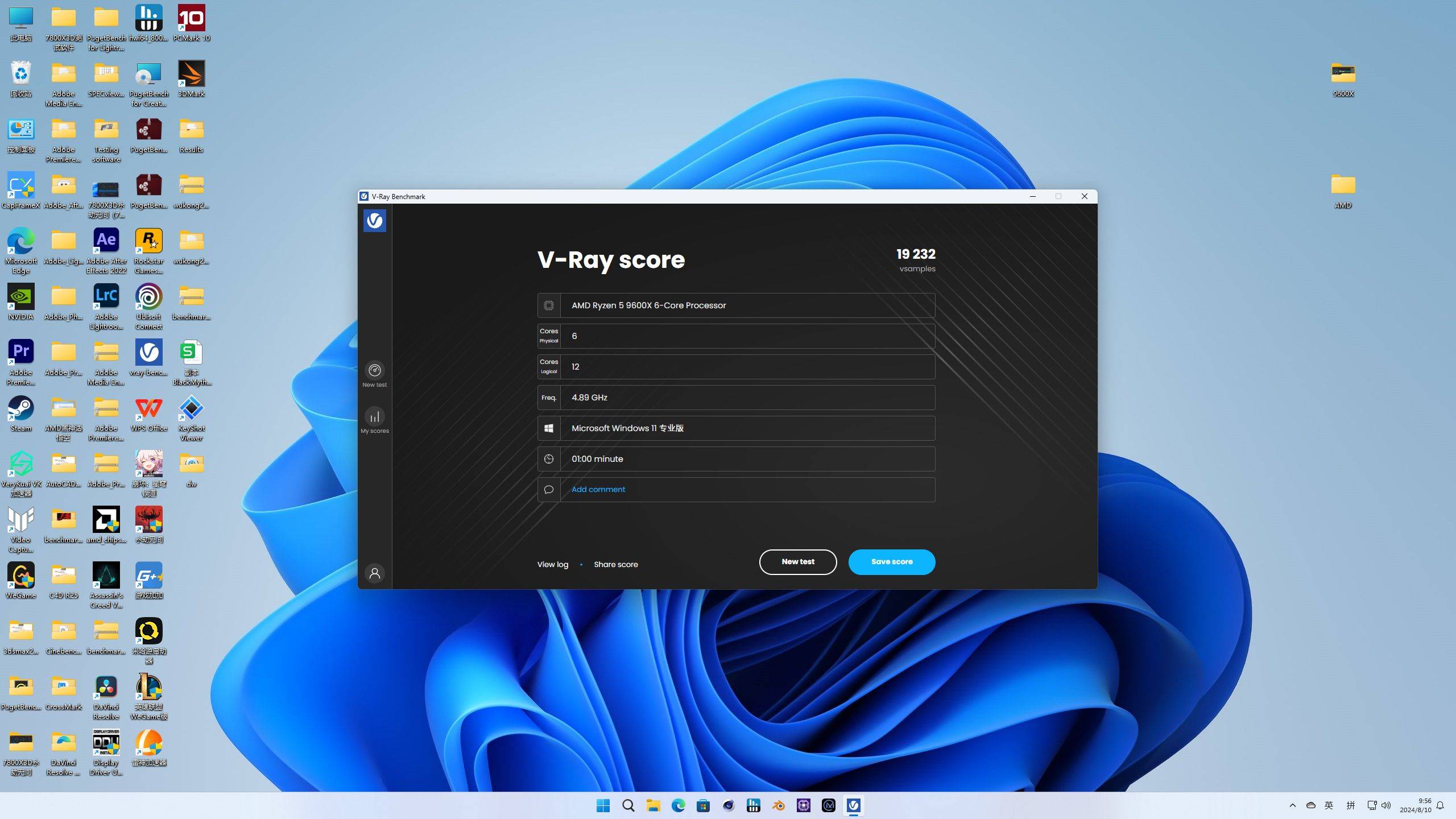Select the Ubisoft Connect desktop icon
Viewport: 1456px width, 819px height.
[x=149, y=307]
